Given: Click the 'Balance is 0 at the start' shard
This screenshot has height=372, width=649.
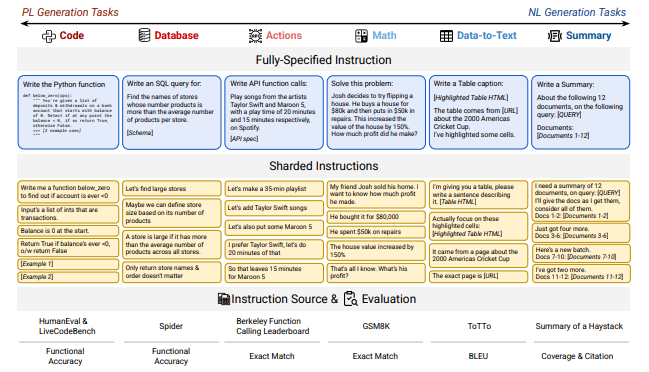Looking at the screenshot, I should (x=68, y=230).
